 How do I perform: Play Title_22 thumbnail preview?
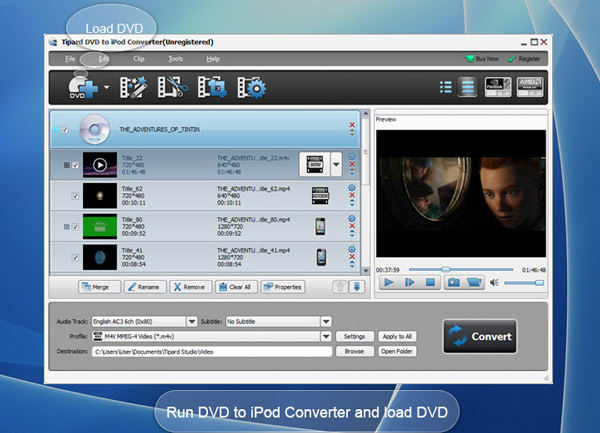click(x=100, y=165)
